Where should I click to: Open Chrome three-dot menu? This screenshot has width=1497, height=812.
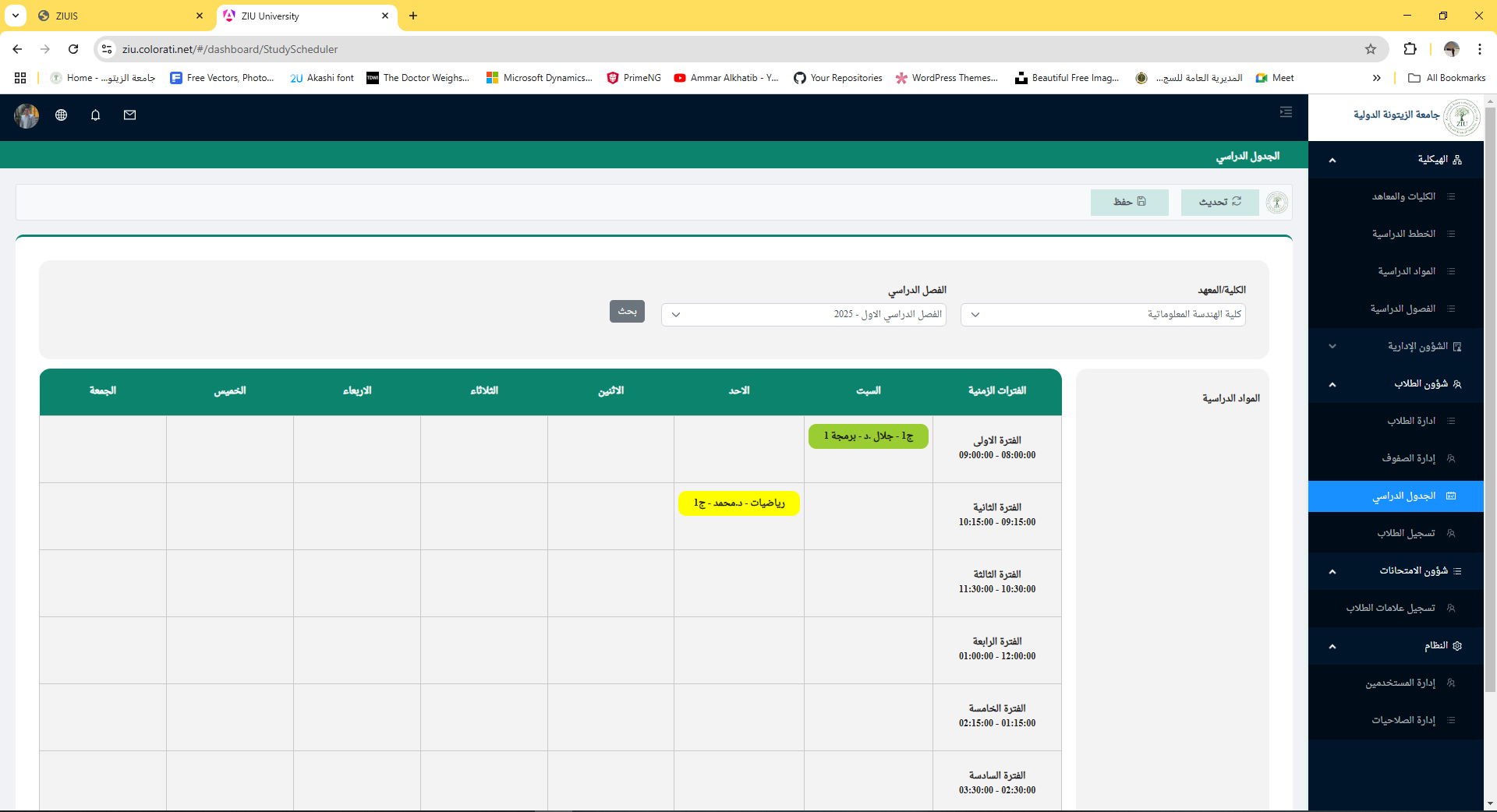point(1479,49)
